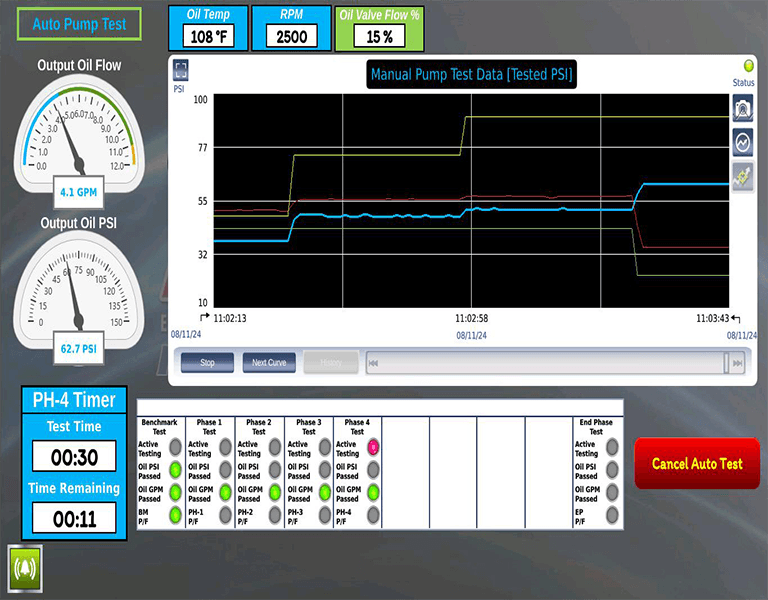Click the PH-3 P/F indicator light
This screenshot has height=600, width=768.
click(x=325, y=515)
